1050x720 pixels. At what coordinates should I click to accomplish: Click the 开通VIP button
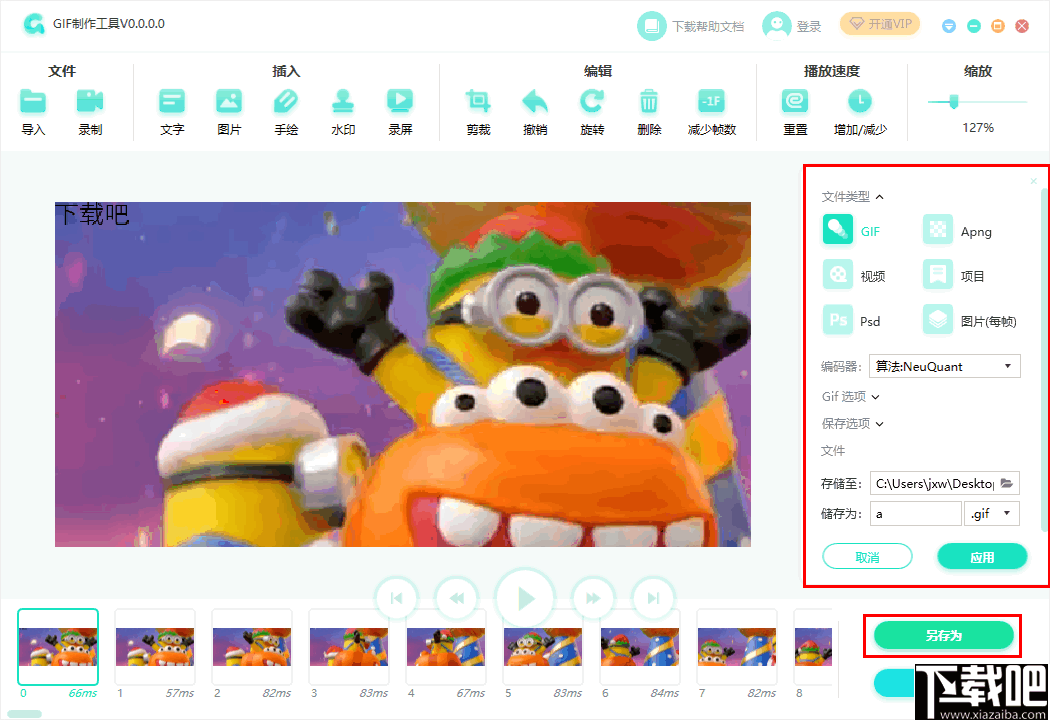(880, 24)
